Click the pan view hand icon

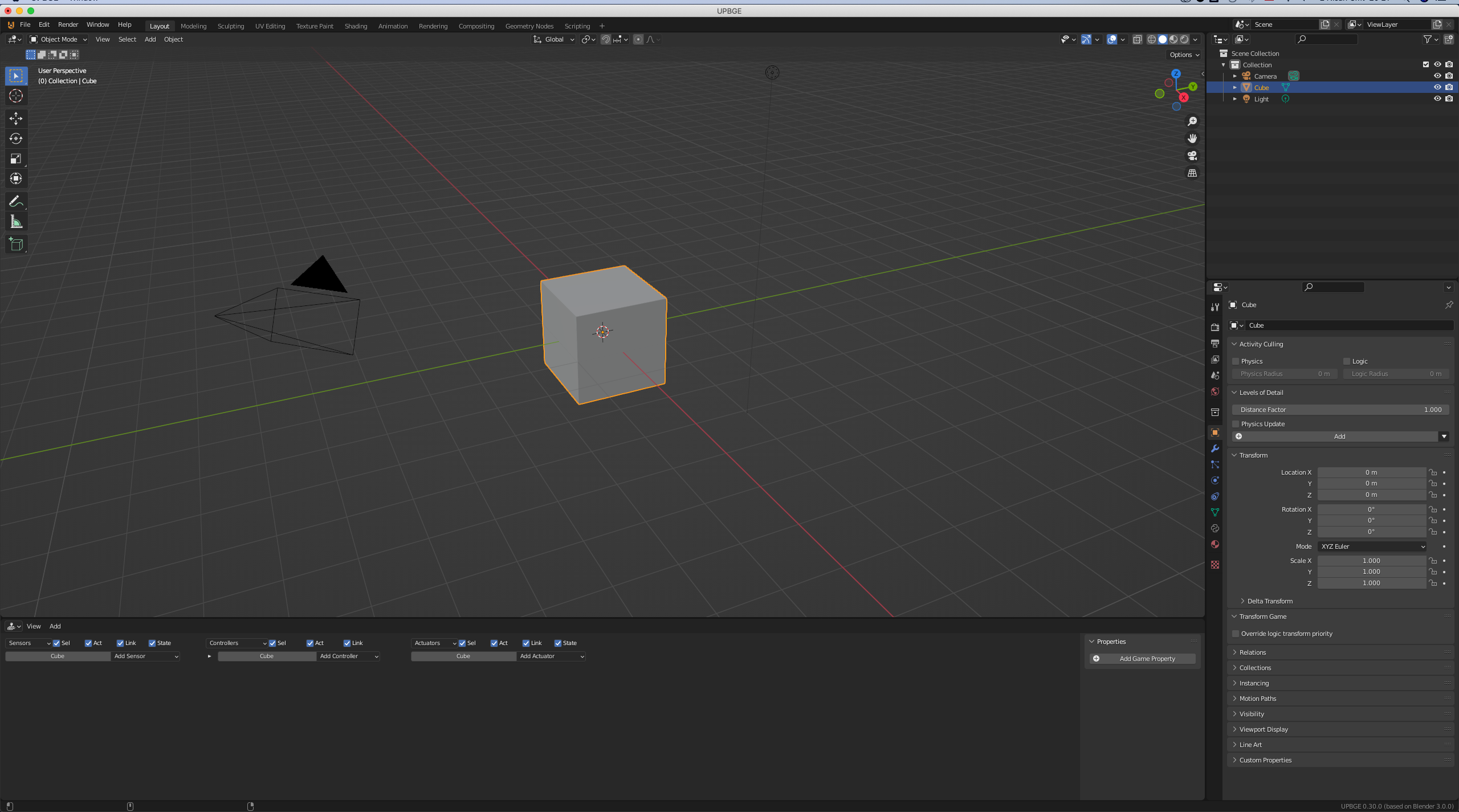[x=1192, y=138]
